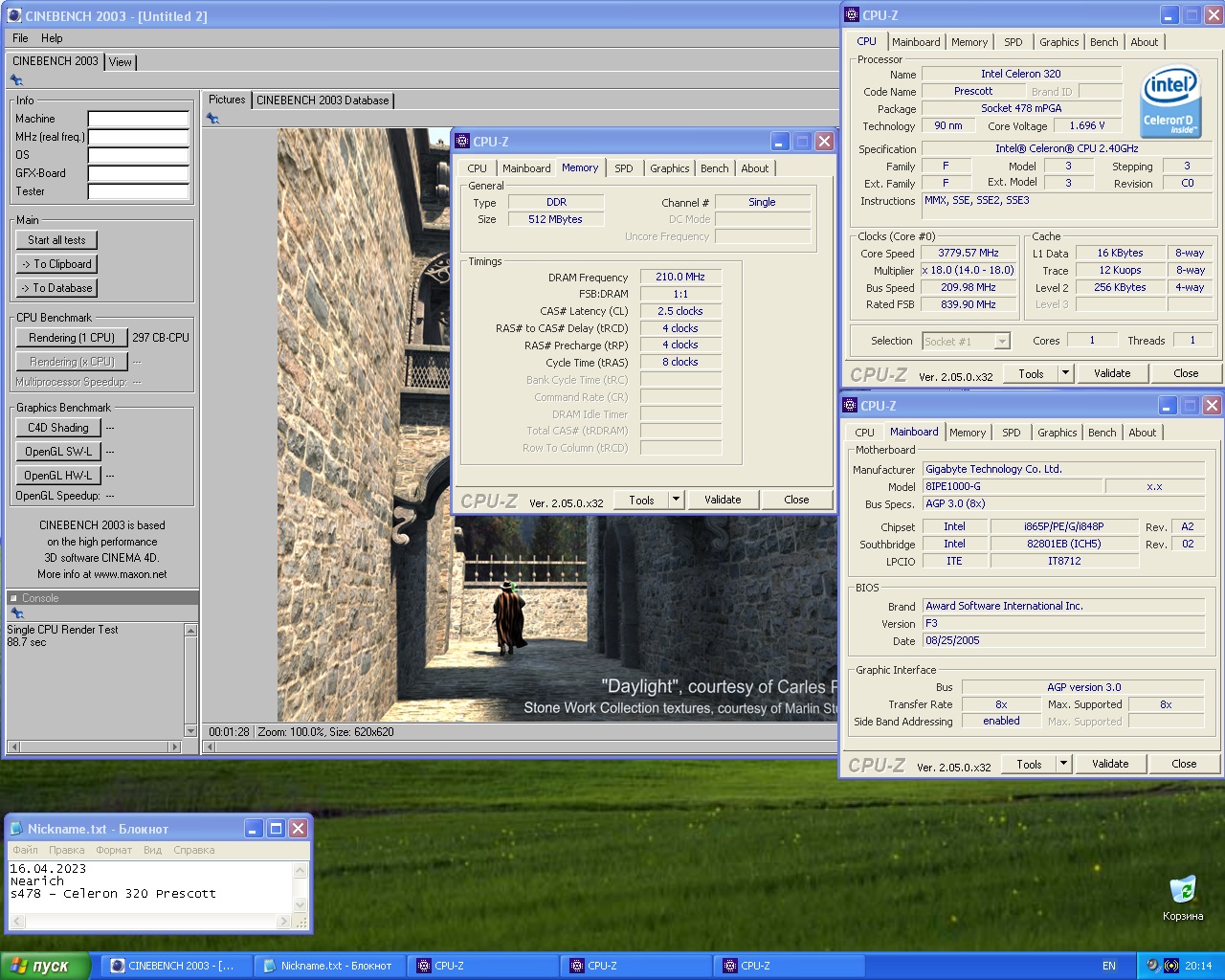Run the C4D Shading benchmark

click(x=57, y=428)
